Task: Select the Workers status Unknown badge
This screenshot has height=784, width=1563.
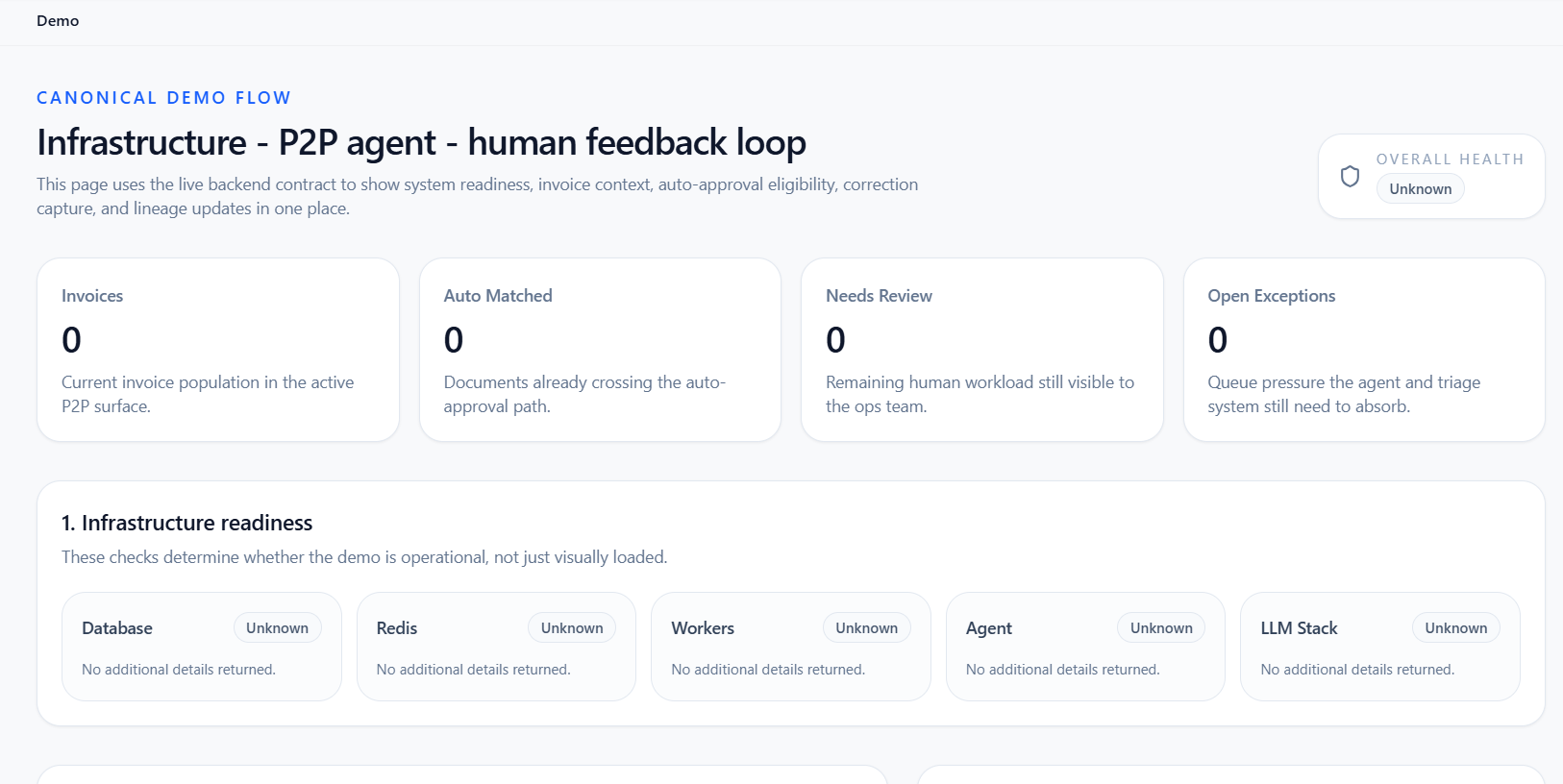Action: [x=866, y=628]
